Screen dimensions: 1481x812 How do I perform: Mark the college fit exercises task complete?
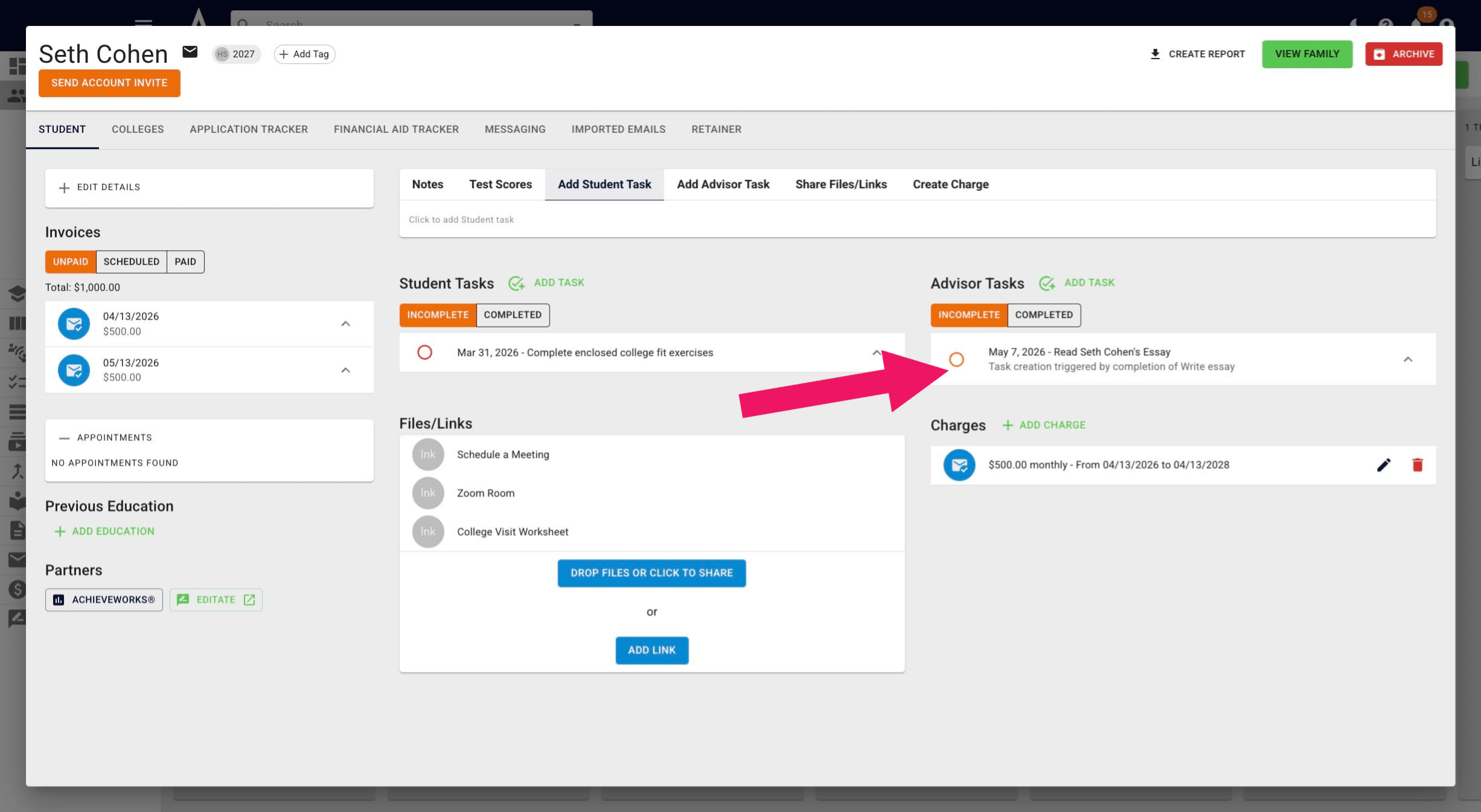pyautogui.click(x=424, y=352)
